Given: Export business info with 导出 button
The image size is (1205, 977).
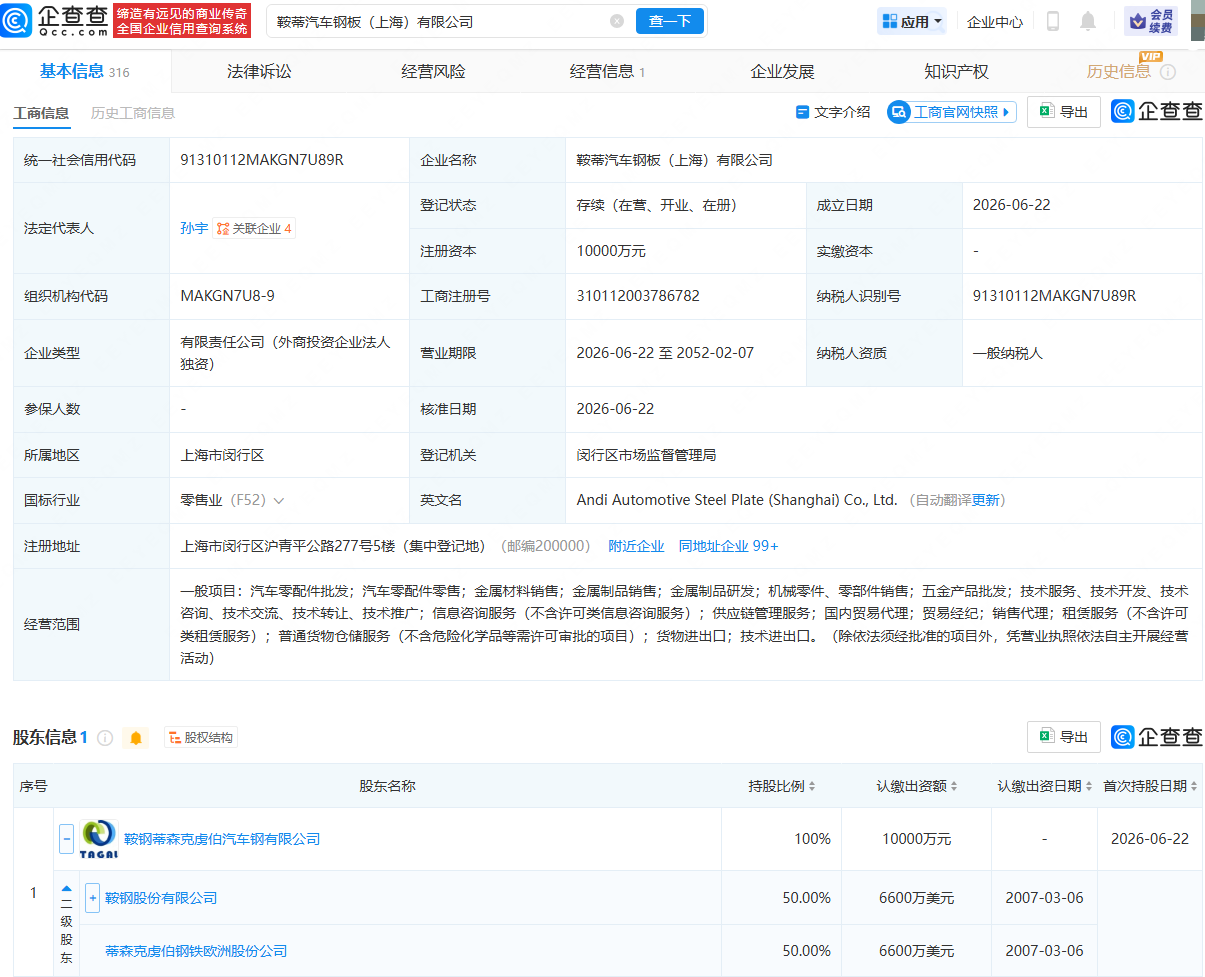Looking at the screenshot, I should pyautogui.click(x=1064, y=112).
